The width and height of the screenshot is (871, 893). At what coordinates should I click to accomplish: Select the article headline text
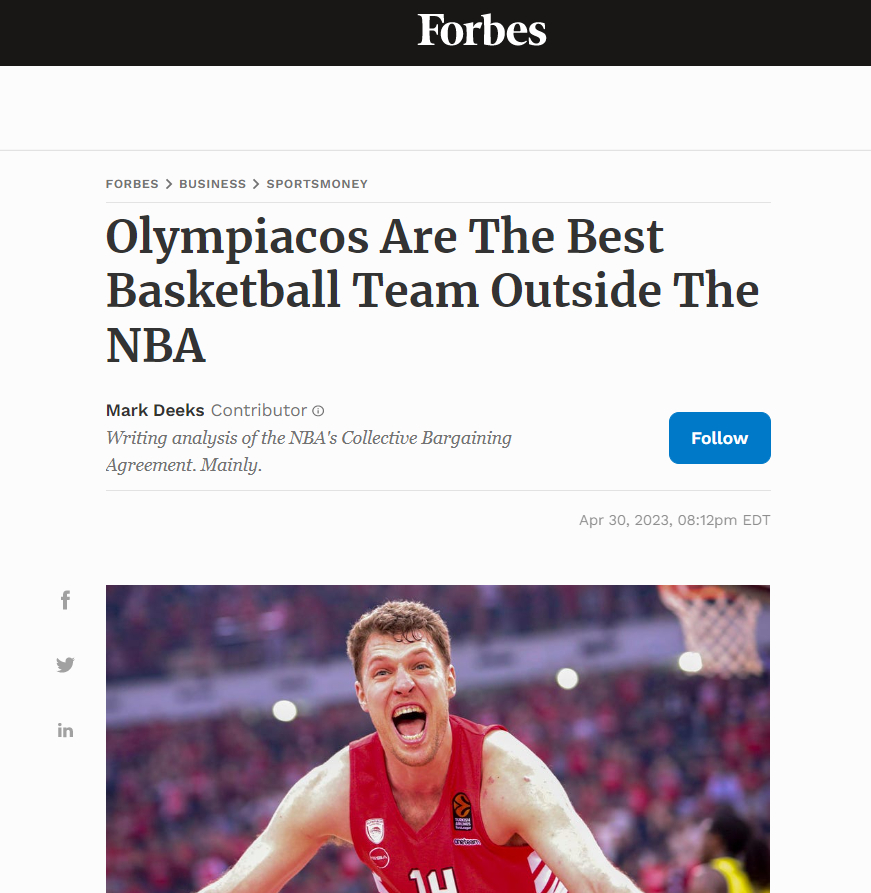tap(432, 289)
